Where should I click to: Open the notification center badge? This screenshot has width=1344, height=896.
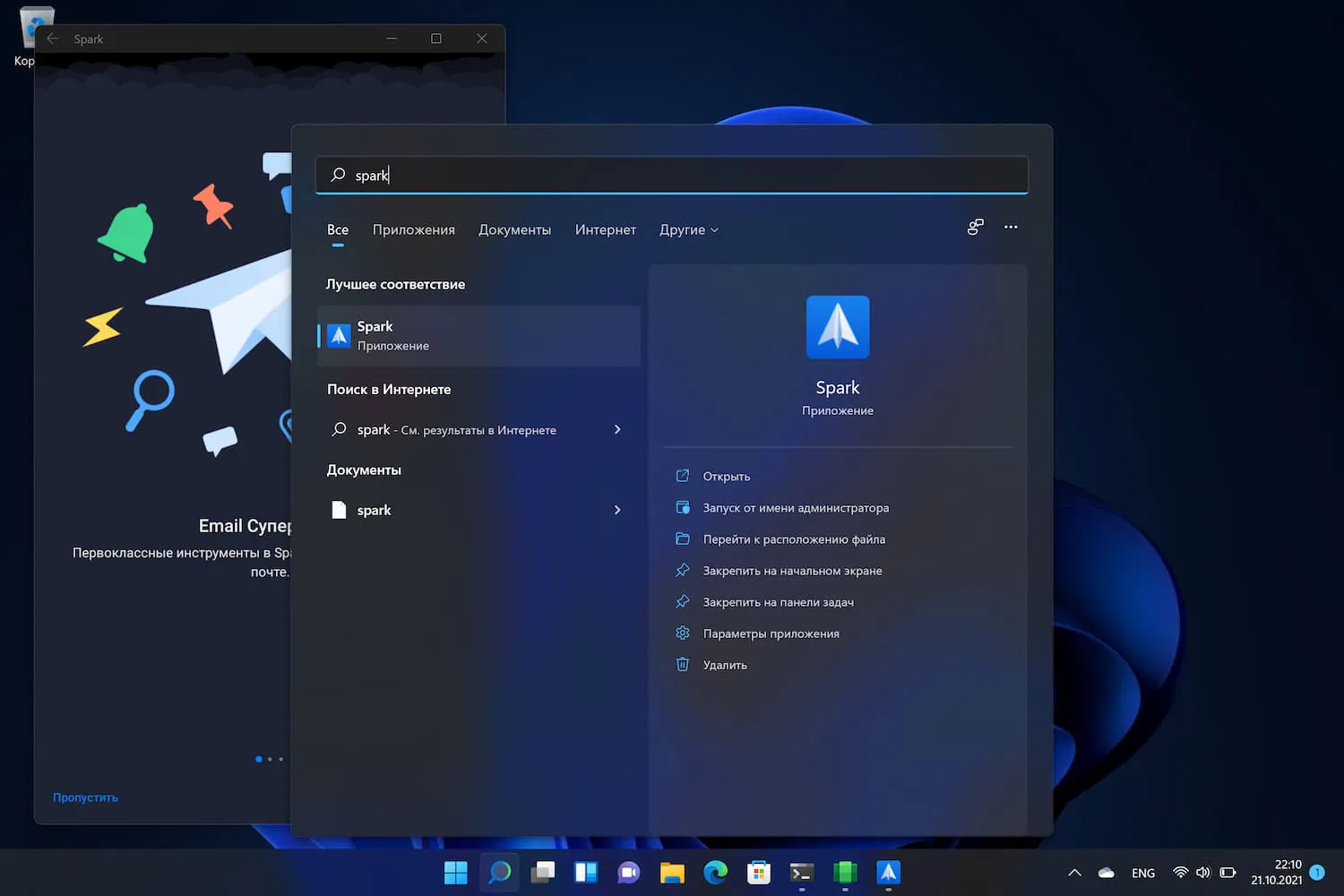point(1317,872)
